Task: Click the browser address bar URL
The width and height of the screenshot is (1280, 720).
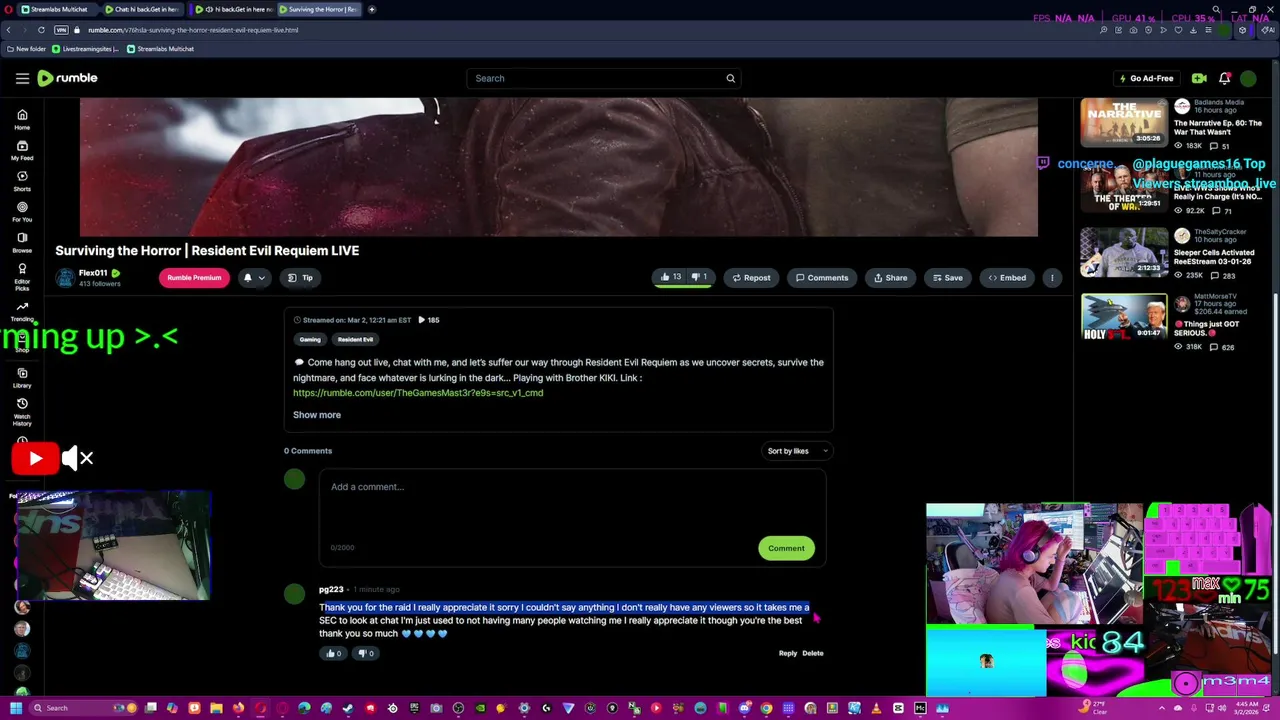Action: point(192,30)
